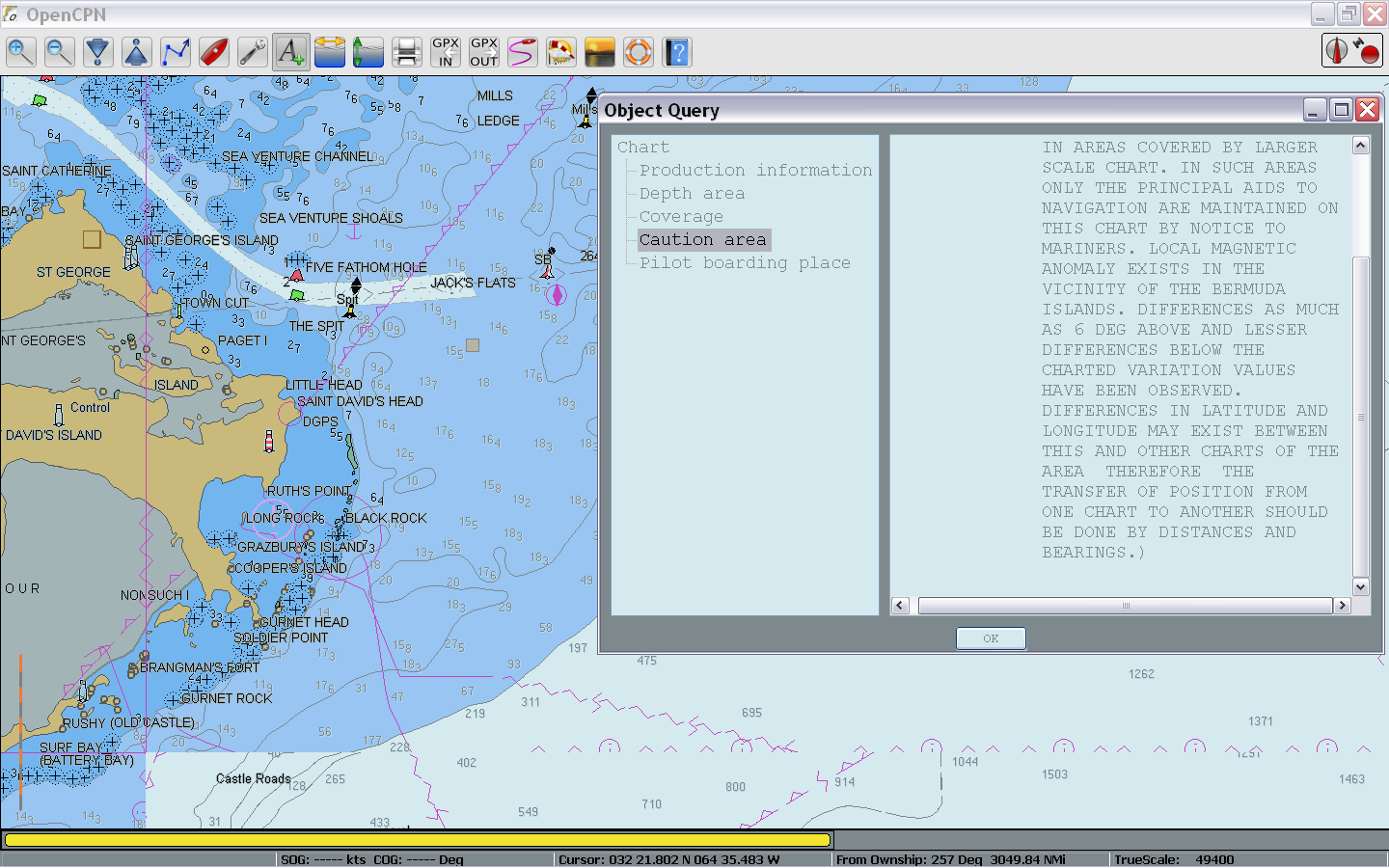Click the zoom out magnifier icon

[60, 52]
